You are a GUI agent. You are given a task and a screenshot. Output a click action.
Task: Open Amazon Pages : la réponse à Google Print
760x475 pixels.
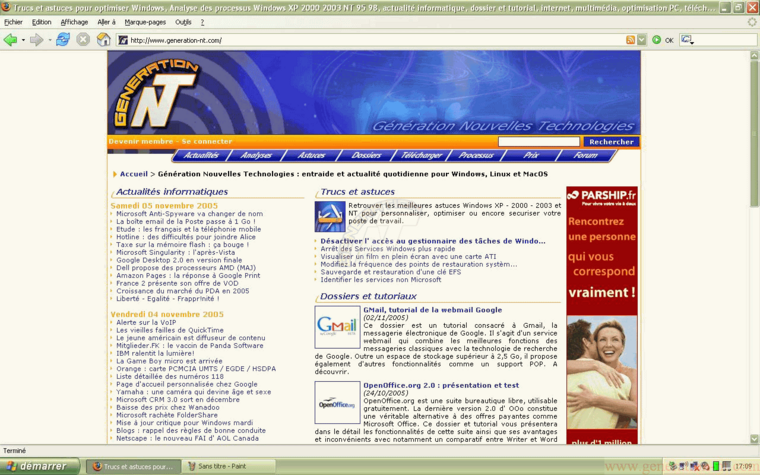point(188,276)
